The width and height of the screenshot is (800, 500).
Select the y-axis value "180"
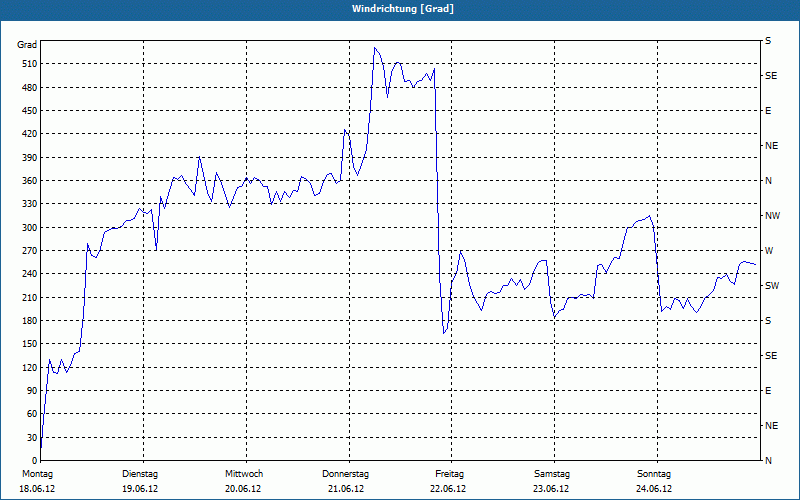[30, 321]
